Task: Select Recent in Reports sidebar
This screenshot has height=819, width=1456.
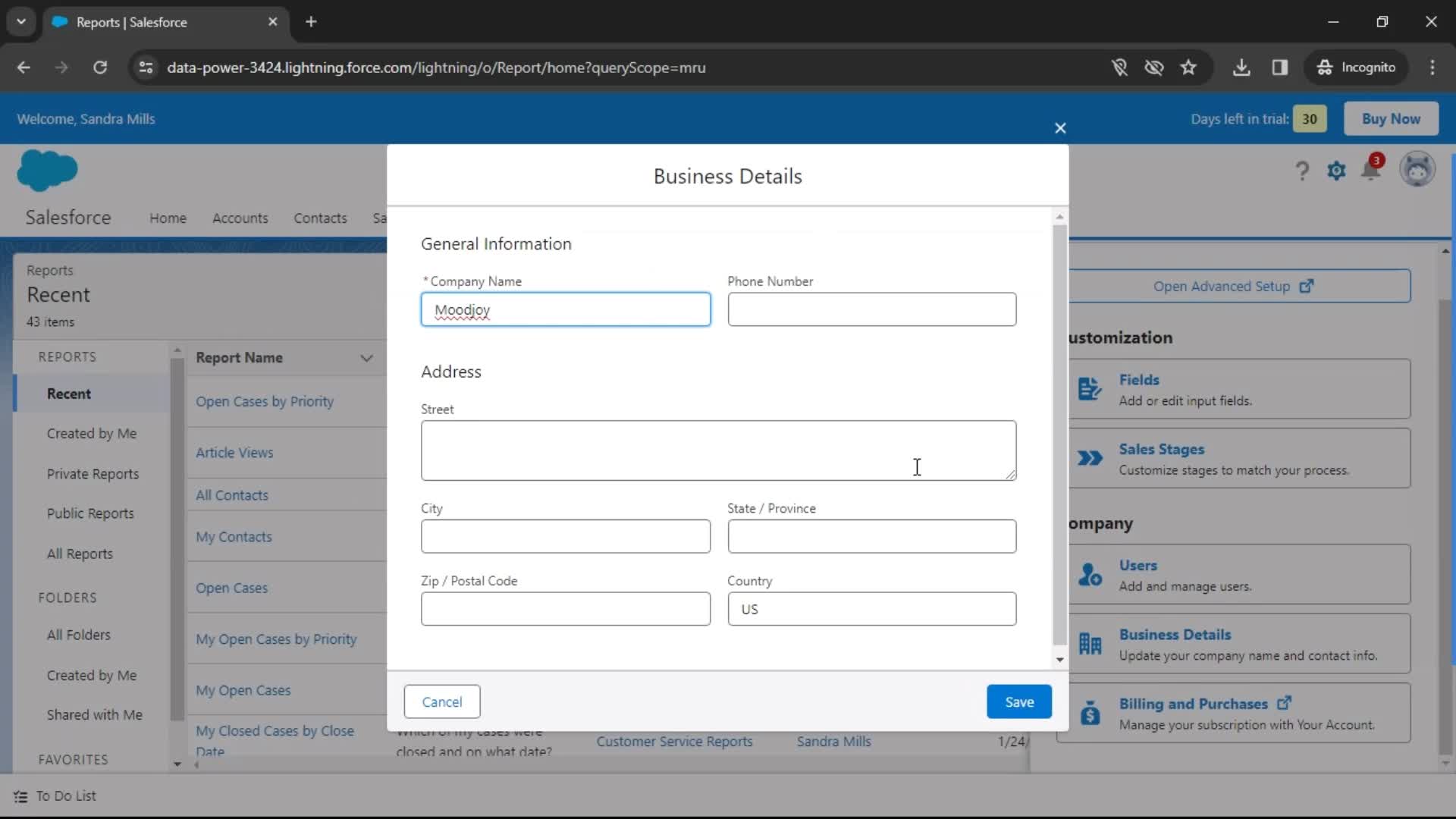Action: tap(91, 394)
